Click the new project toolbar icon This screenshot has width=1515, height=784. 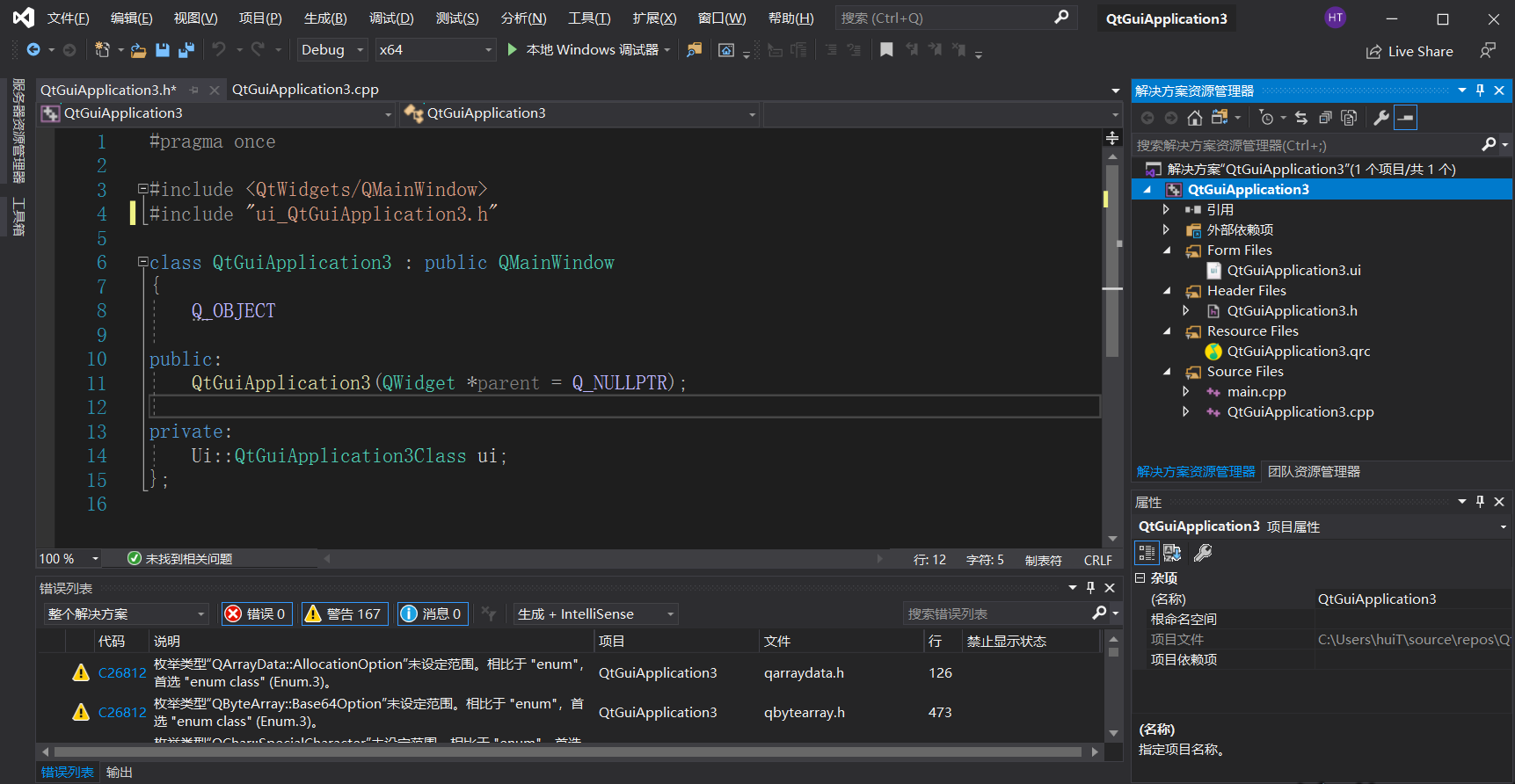102,50
